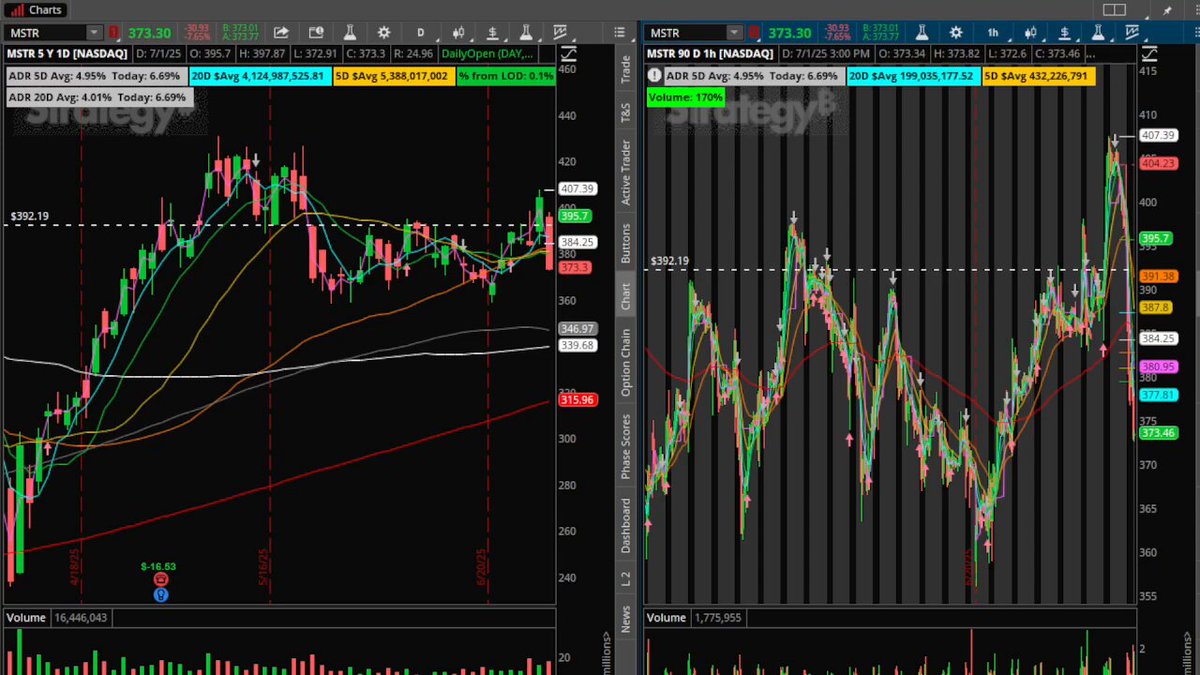
Task: Open chart settings gear on right chart
Action: coord(956,32)
